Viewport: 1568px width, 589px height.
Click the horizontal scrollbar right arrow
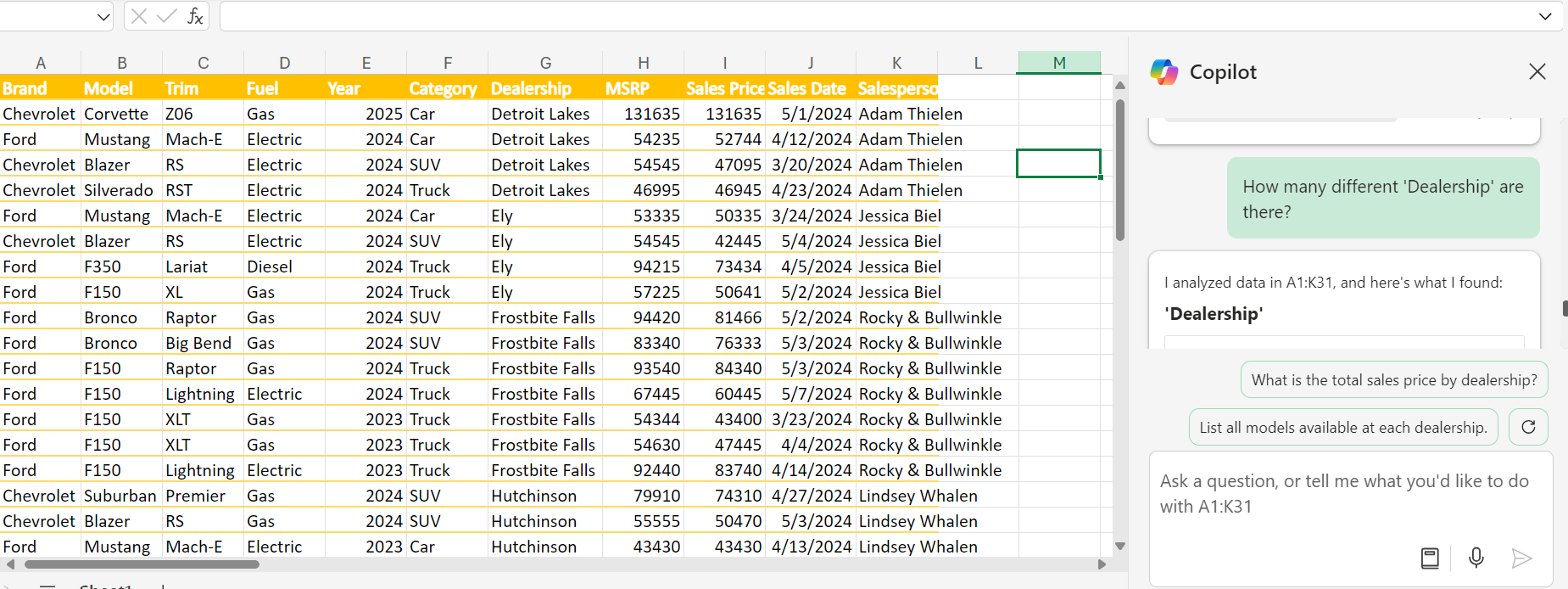tap(1102, 564)
